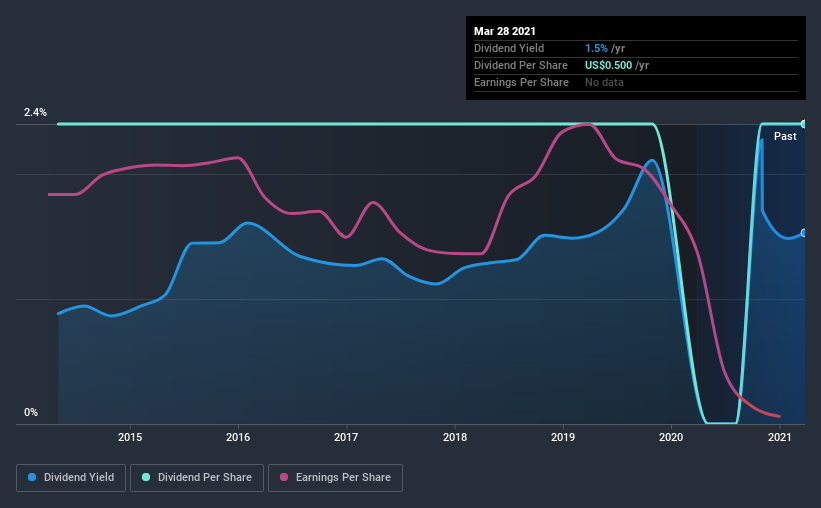Click the US$0.500 tooltip value
The height and width of the screenshot is (508, 821).
pyautogui.click(x=608, y=65)
